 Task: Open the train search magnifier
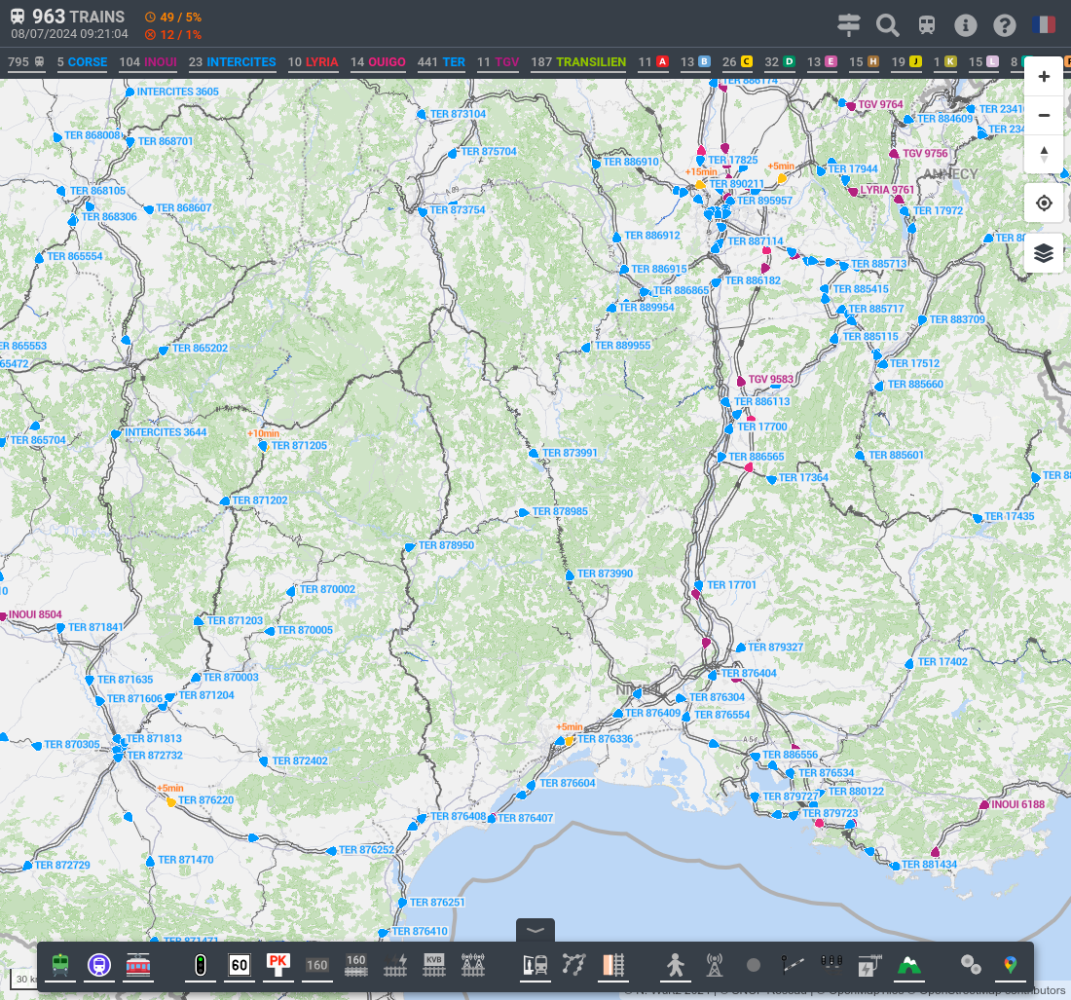[x=887, y=25]
